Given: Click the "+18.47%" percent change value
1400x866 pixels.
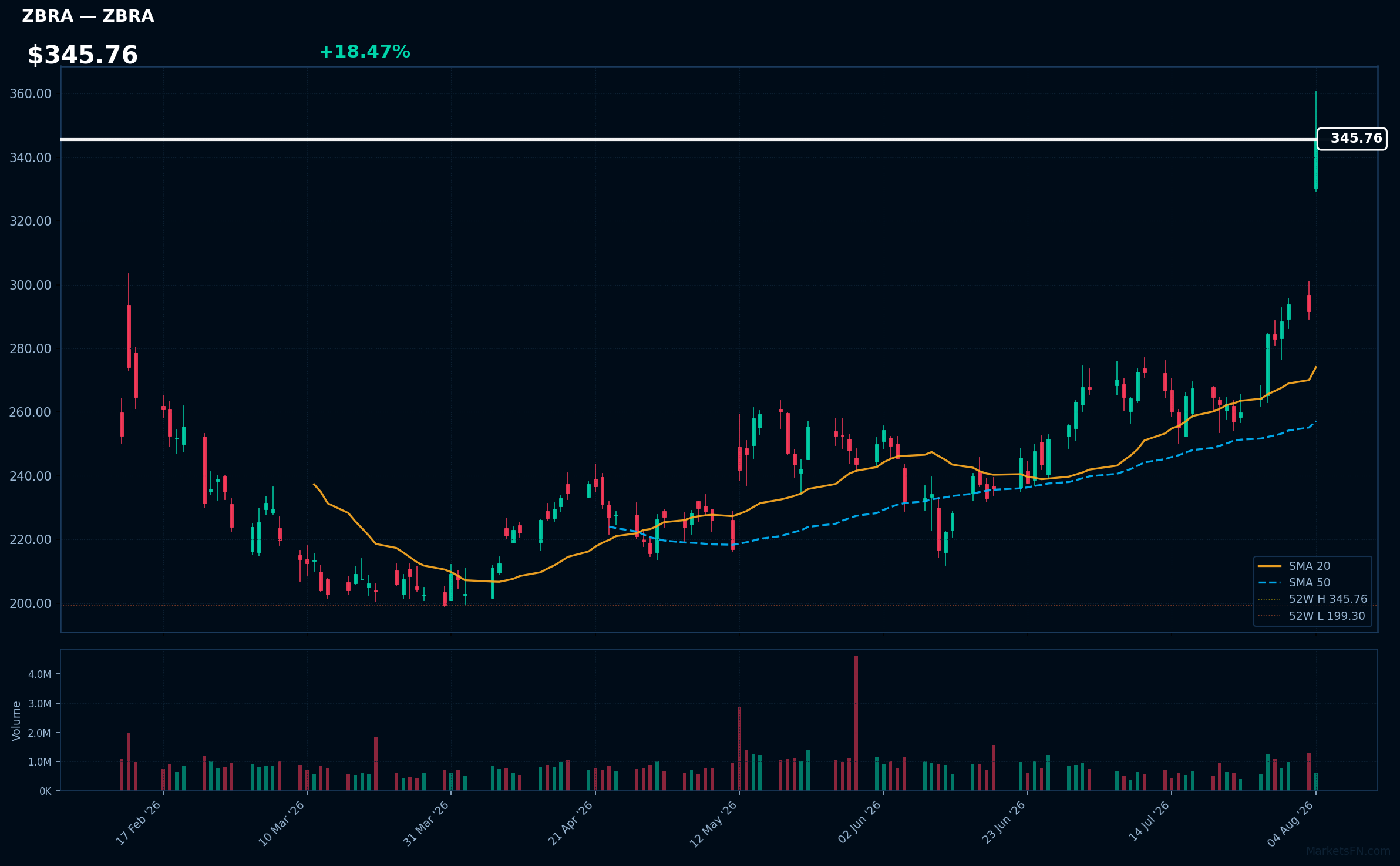Looking at the screenshot, I should [365, 52].
